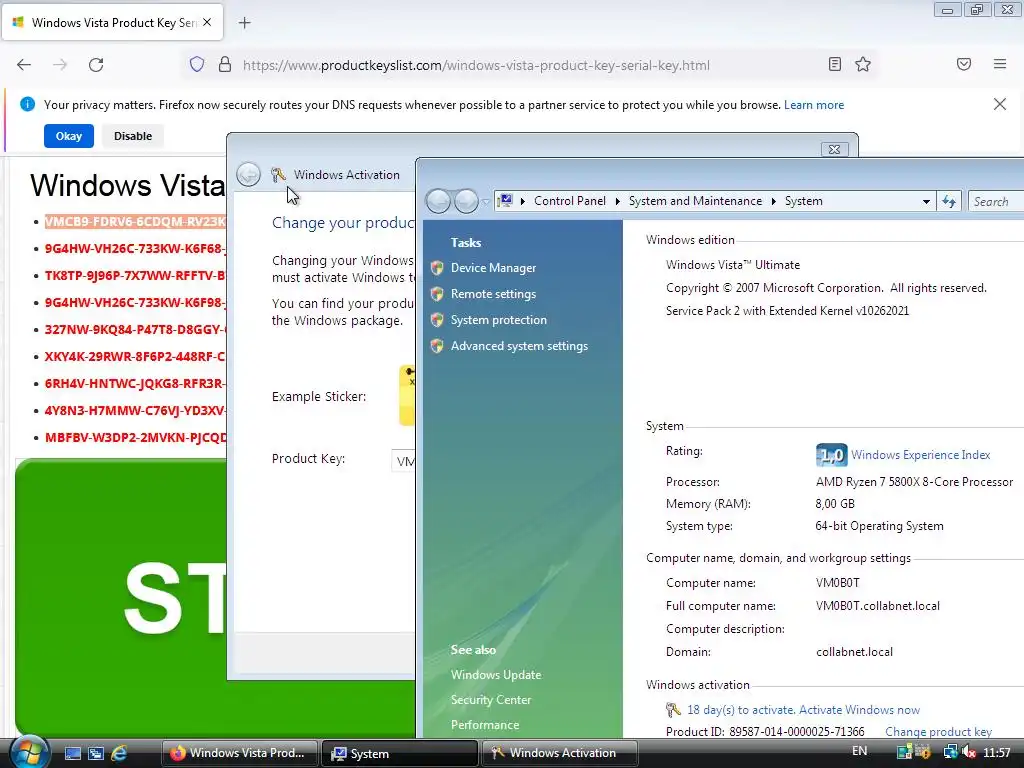The height and width of the screenshot is (768, 1024).
Task: Open Advanced system settings
Action: pos(519,346)
